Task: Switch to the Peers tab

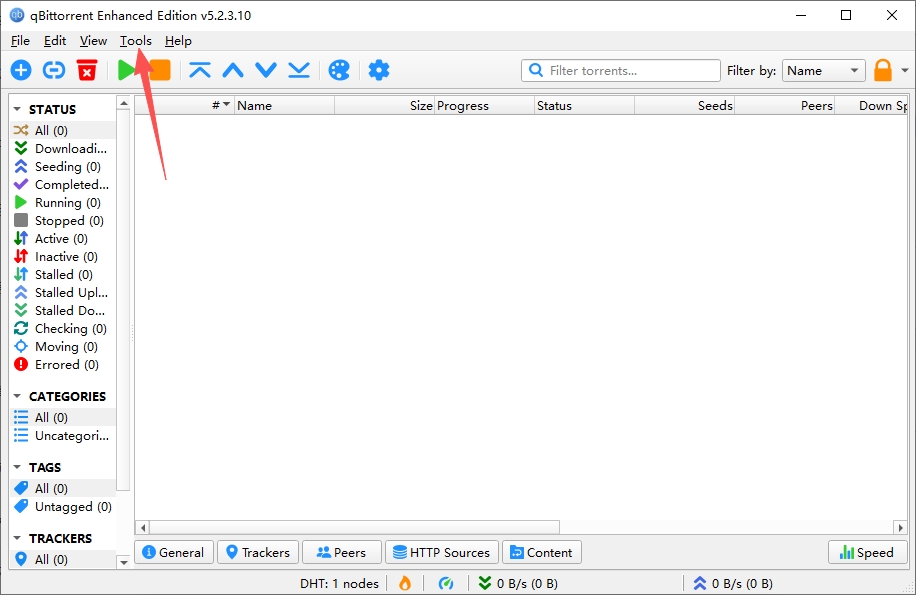Action: click(x=341, y=552)
